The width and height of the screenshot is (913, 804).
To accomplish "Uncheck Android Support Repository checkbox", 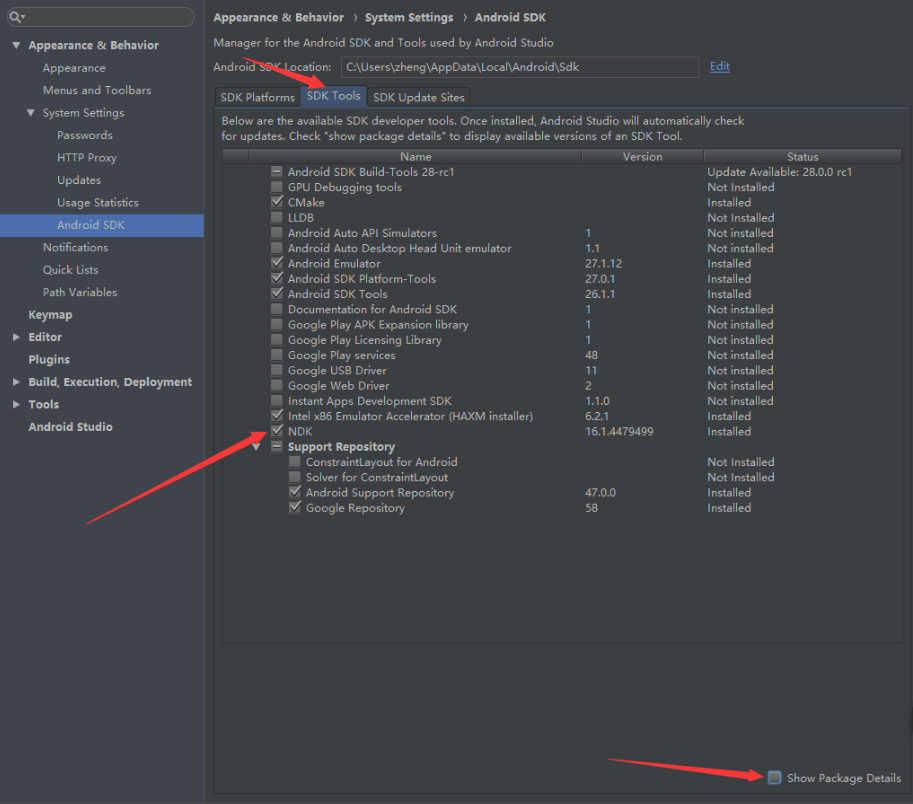I will 295,492.
